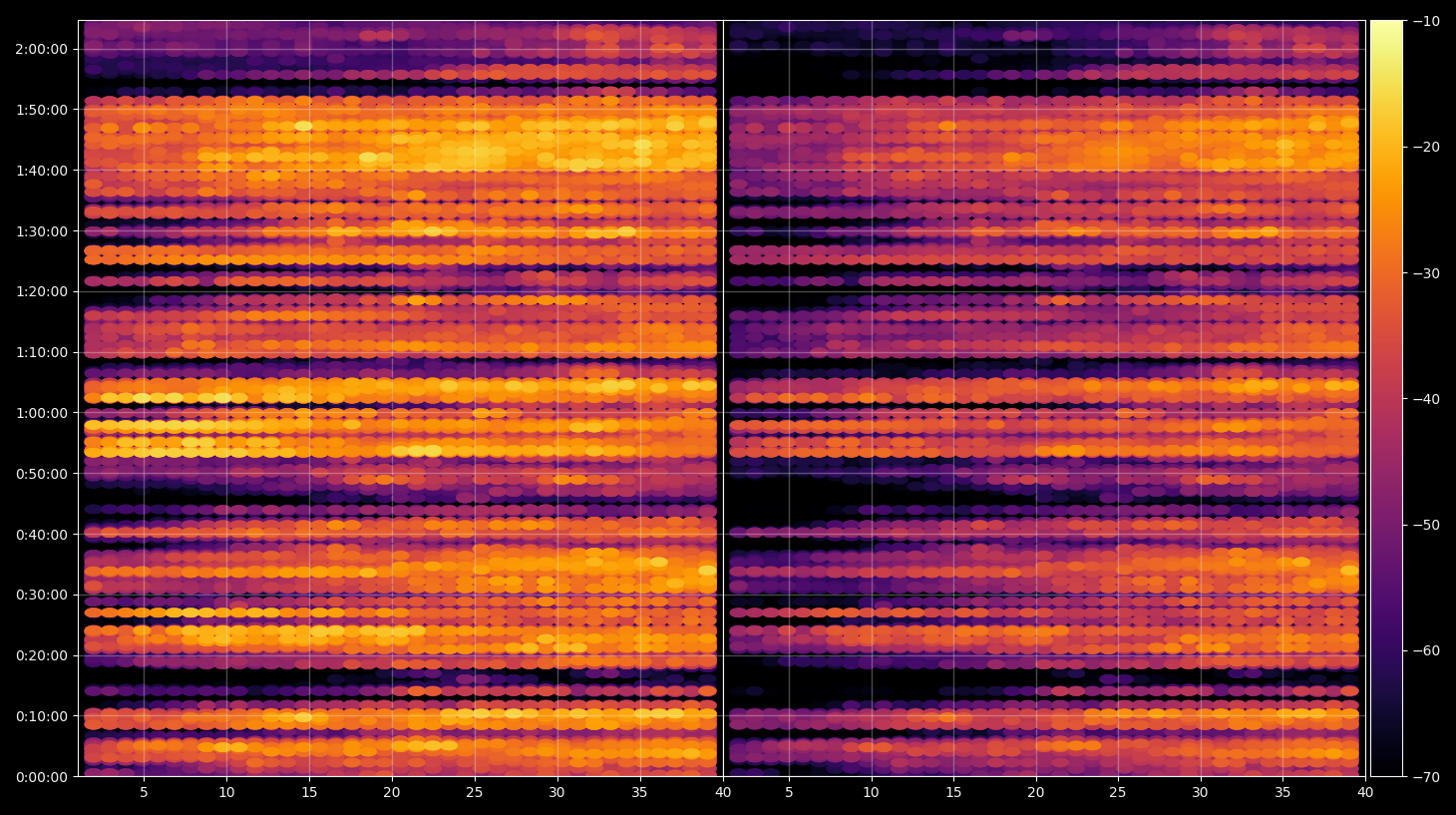Select the −20 colorbar tick label
The height and width of the screenshot is (815, 1456).
tap(1426, 147)
